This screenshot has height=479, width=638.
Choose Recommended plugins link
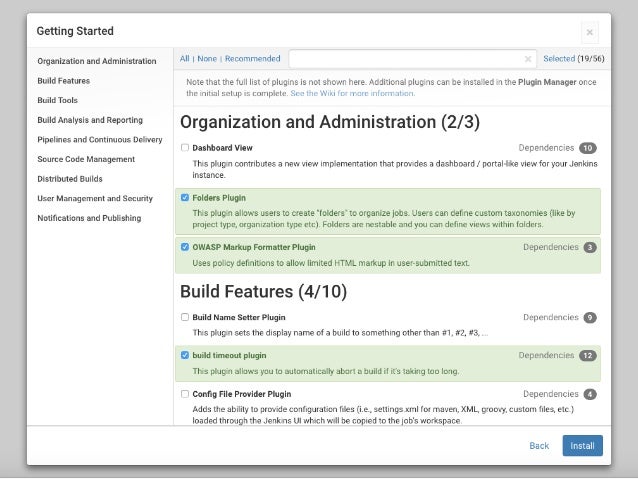coord(253,59)
